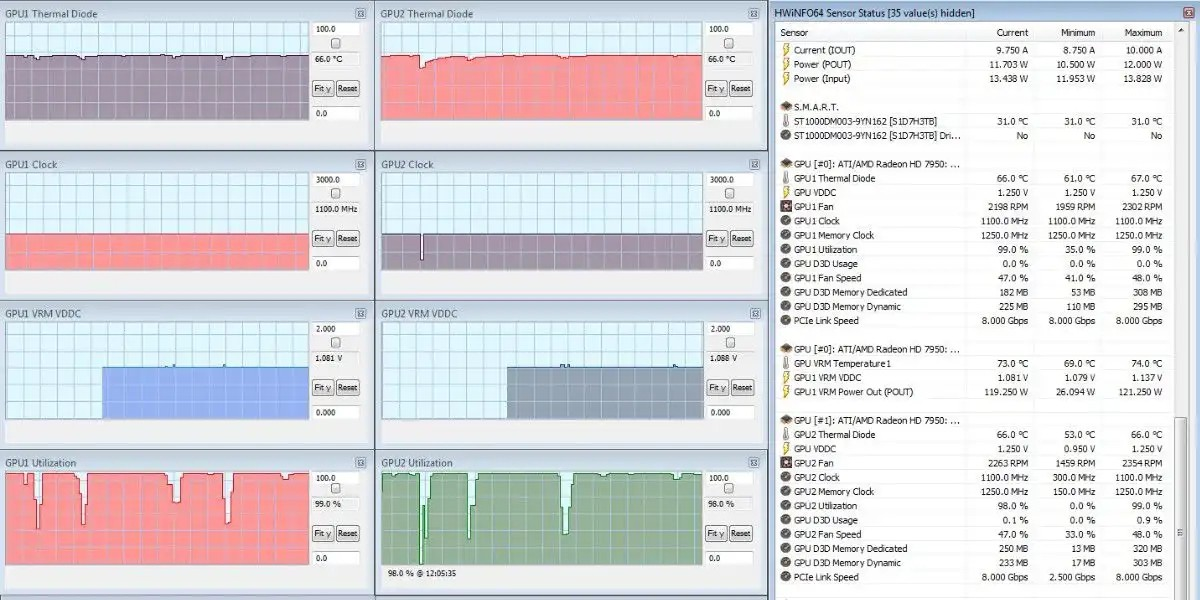Click the GPU VRM Temperature1 thermometer icon
This screenshot has width=1200, height=600.
[x=786, y=364]
